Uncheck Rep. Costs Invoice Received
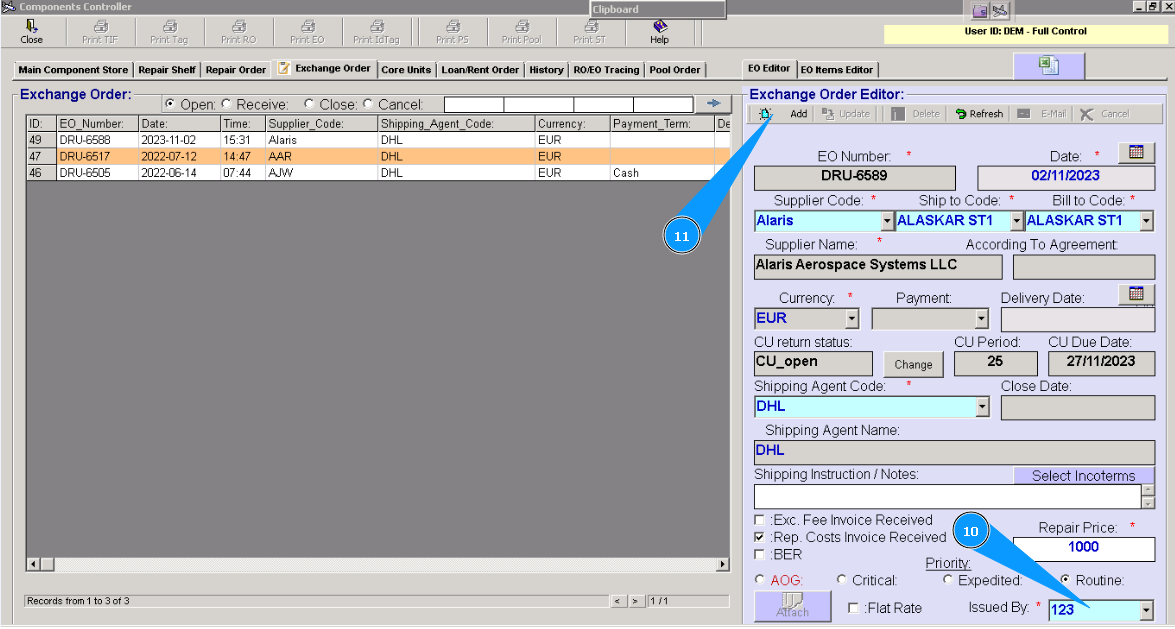Viewport: 1175px width, 629px height. [x=760, y=537]
